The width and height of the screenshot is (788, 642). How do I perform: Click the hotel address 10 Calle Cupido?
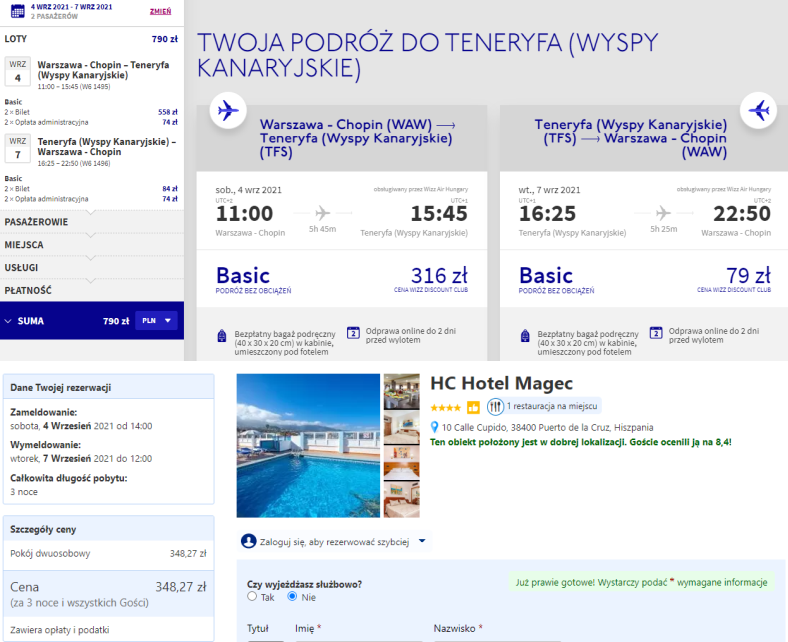coord(548,427)
